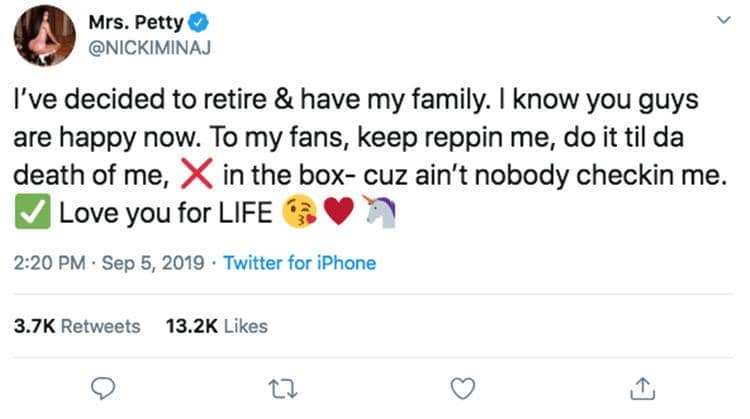This screenshot has height=419, width=750.
Task: Like the tweet with the heart outline icon
Action: (462, 385)
